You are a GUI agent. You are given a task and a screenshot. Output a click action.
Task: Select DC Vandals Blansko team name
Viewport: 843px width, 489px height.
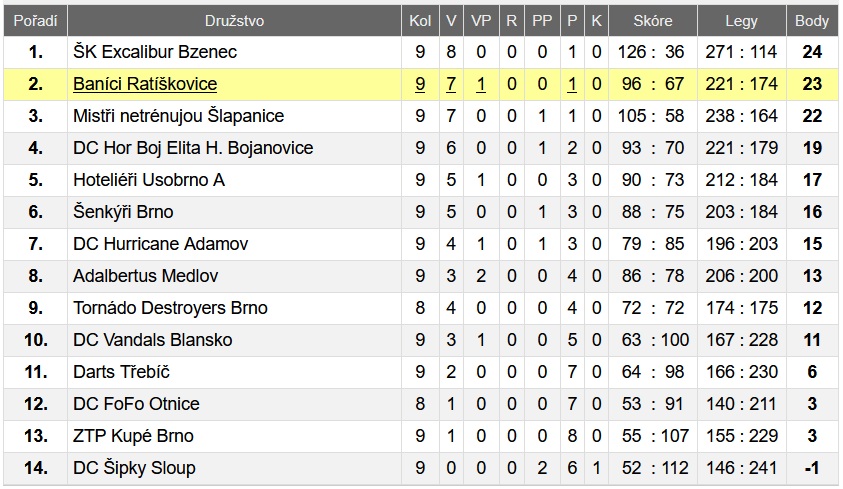coord(153,340)
